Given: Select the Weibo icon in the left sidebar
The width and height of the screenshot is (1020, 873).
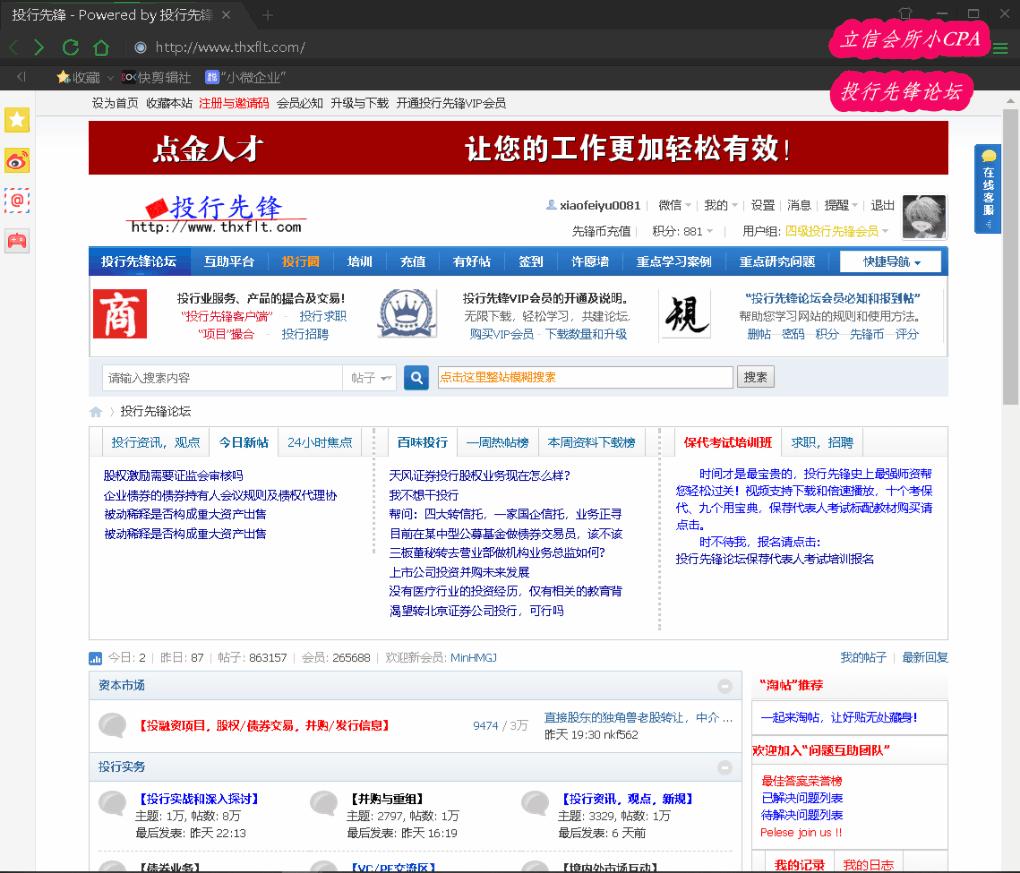Looking at the screenshot, I should pyautogui.click(x=17, y=160).
